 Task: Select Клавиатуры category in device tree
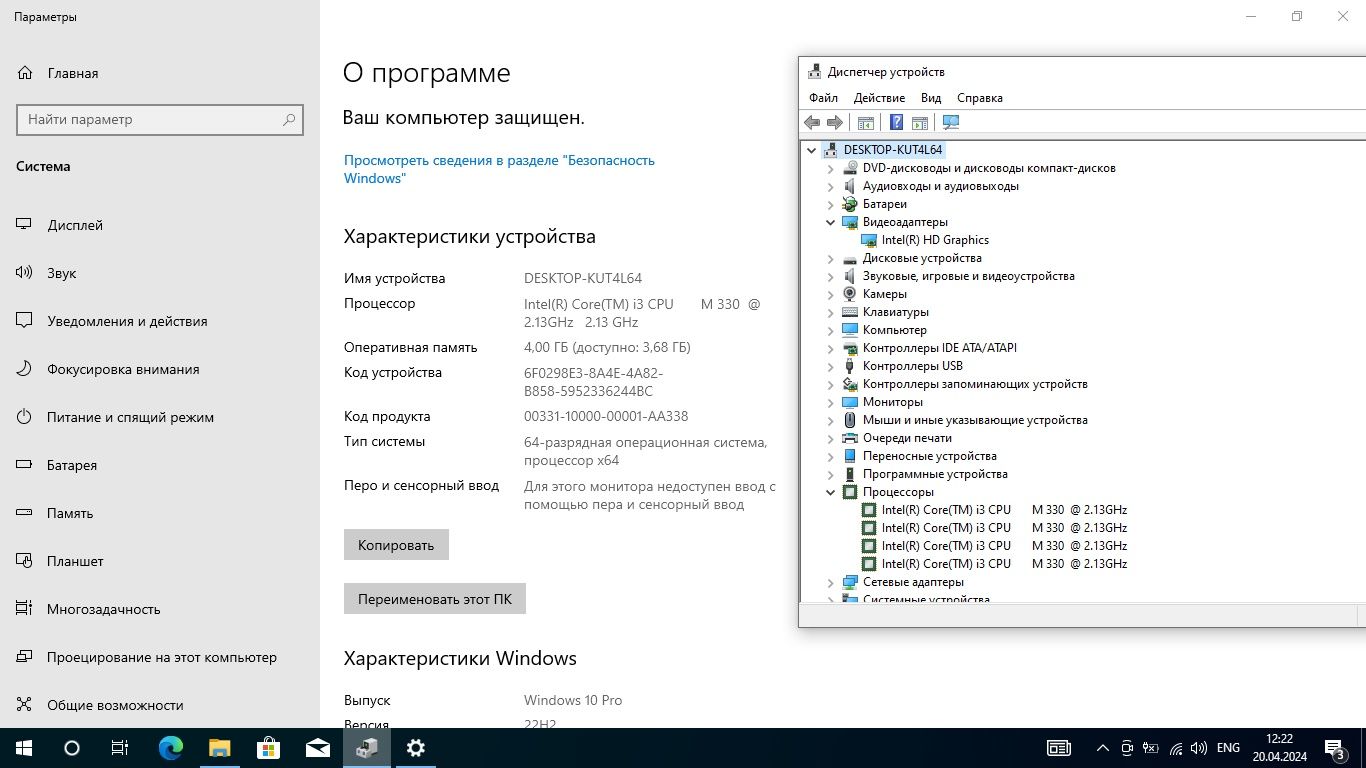pos(896,312)
